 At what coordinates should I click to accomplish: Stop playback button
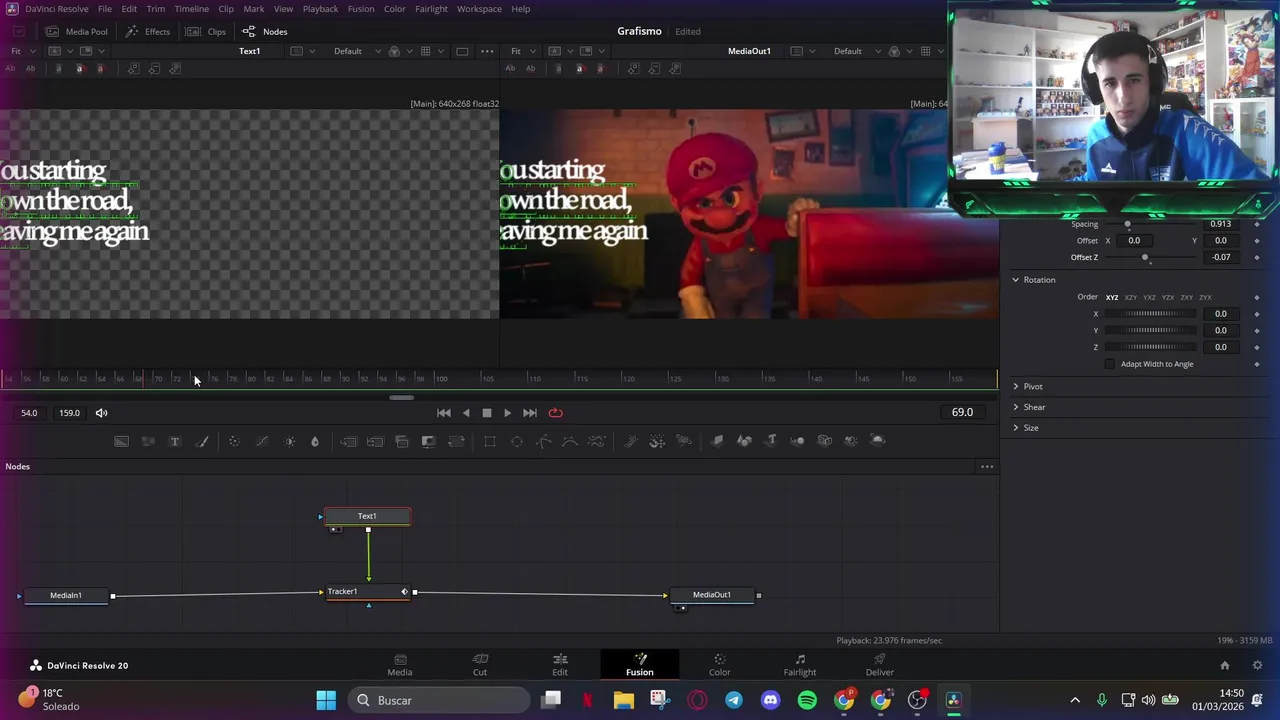coord(487,413)
